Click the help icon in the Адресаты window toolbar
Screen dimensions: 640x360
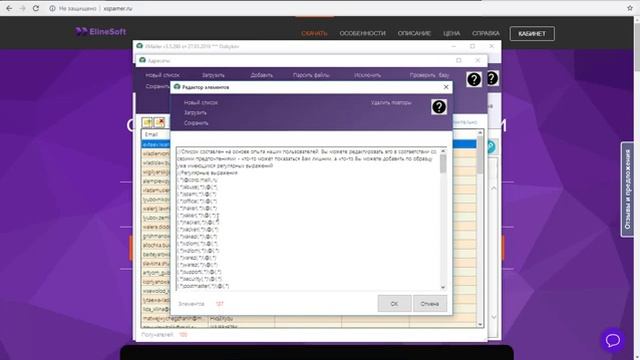tap(473, 79)
